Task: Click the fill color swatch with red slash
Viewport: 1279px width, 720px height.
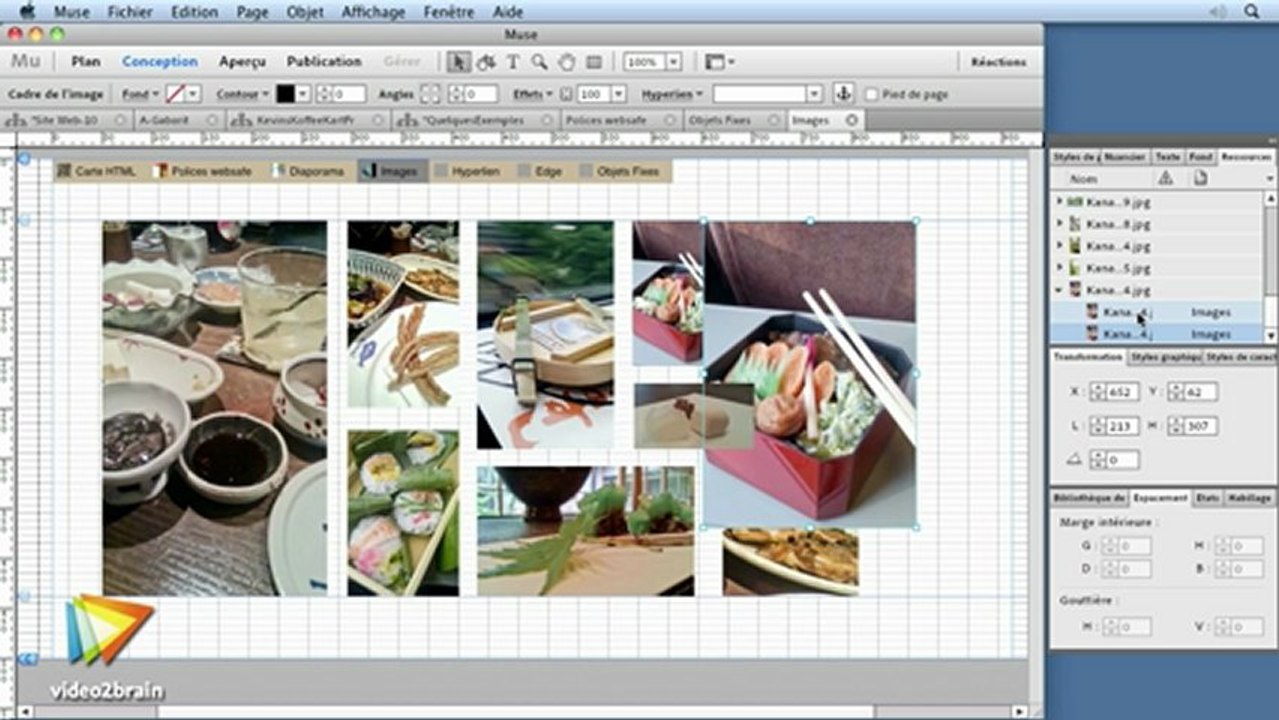Action: click(x=176, y=94)
